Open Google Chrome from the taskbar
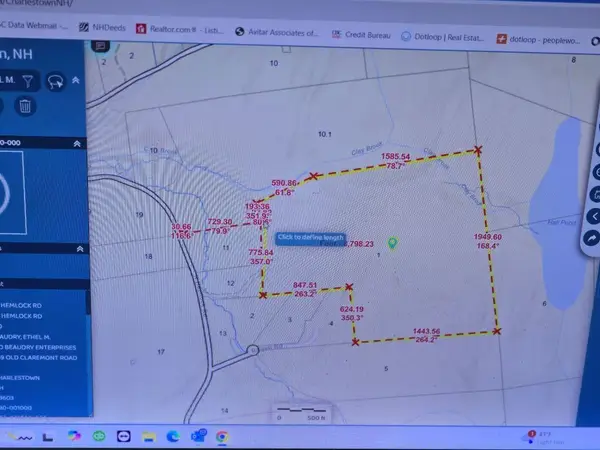The image size is (600, 450). (221, 436)
